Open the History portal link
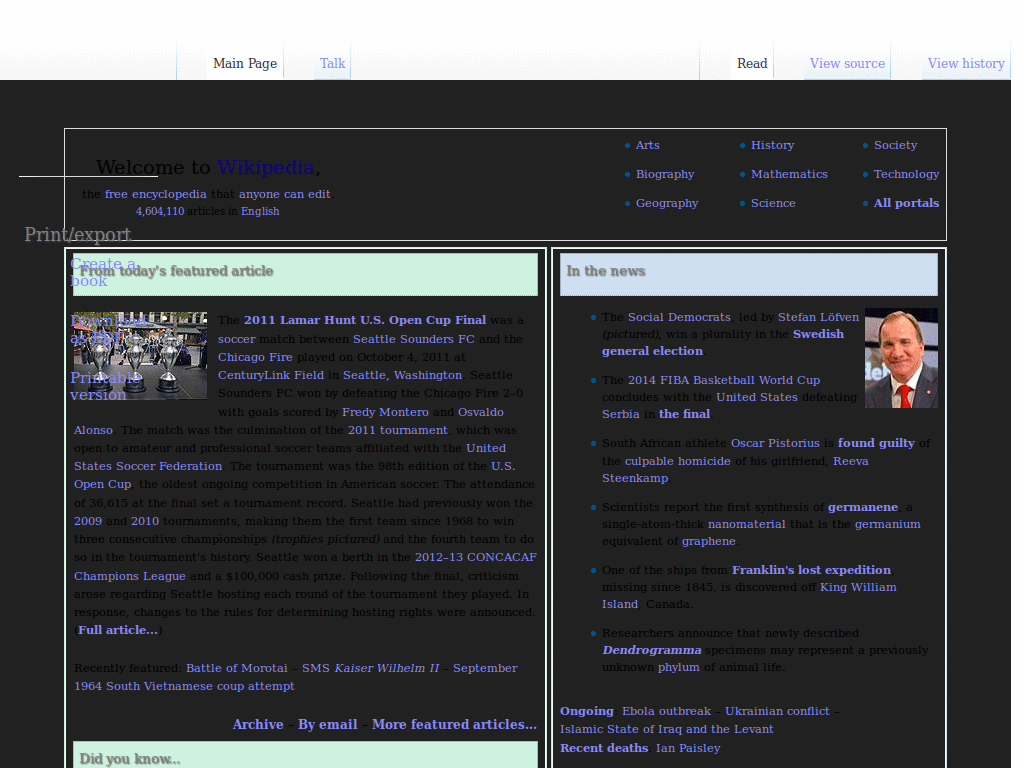 coord(772,145)
